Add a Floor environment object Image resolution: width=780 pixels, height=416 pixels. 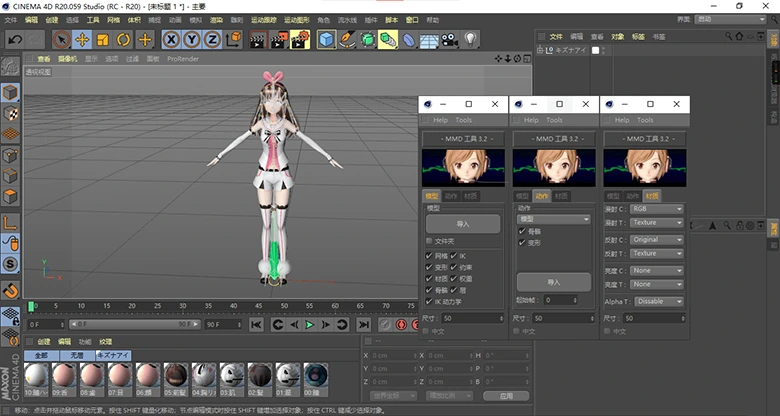429,39
